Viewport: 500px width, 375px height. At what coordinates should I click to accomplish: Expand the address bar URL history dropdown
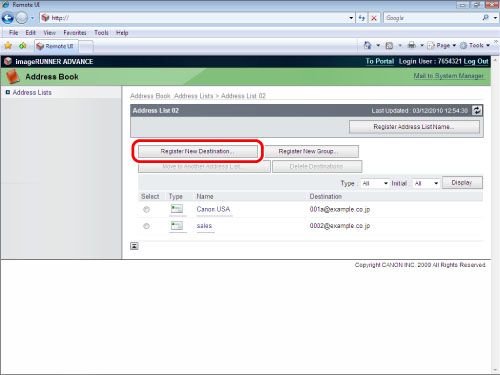tap(351, 18)
